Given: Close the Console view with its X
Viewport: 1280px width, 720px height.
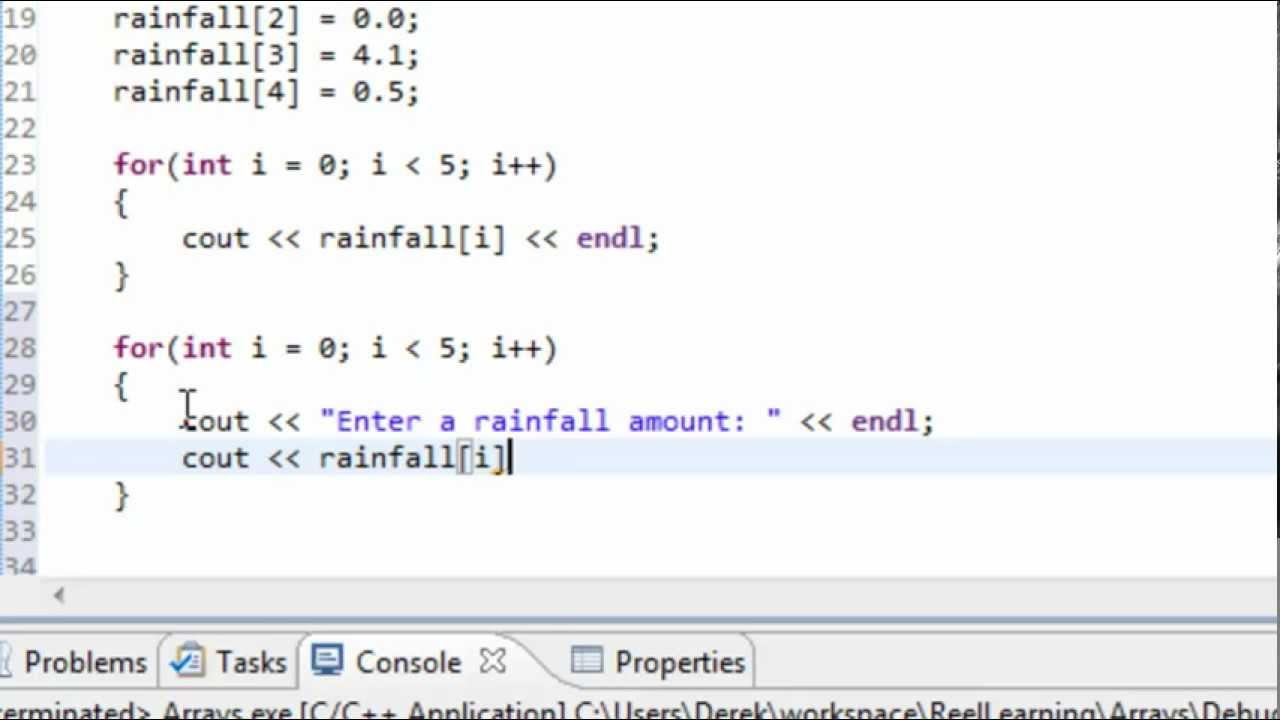Looking at the screenshot, I should (x=493, y=661).
